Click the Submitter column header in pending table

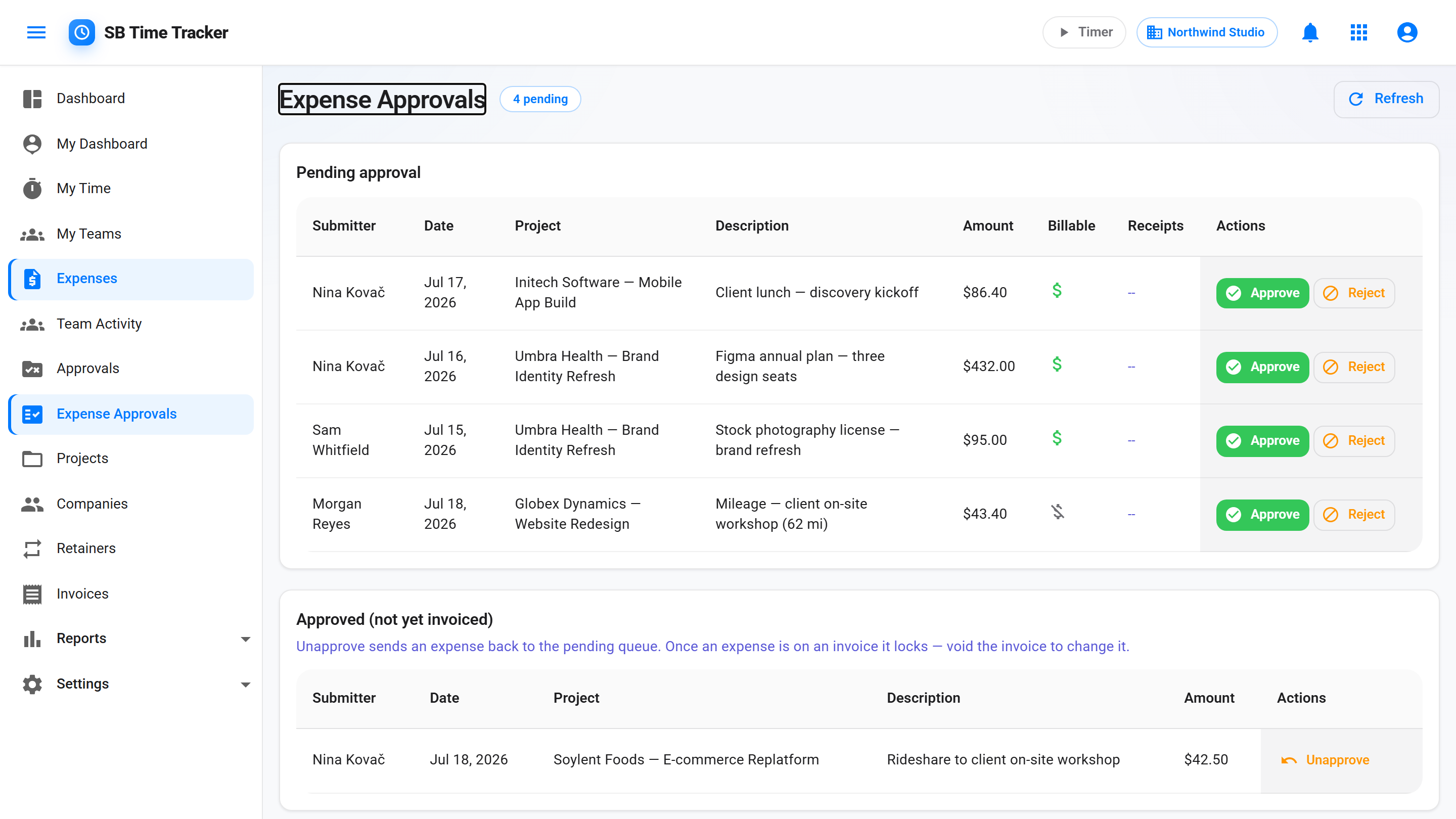point(344,225)
